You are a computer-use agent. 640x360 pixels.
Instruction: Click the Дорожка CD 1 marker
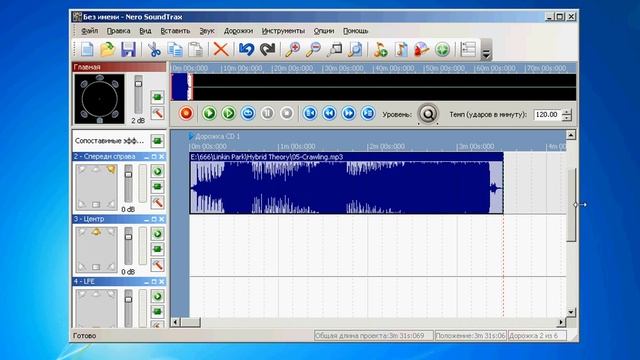coord(214,136)
